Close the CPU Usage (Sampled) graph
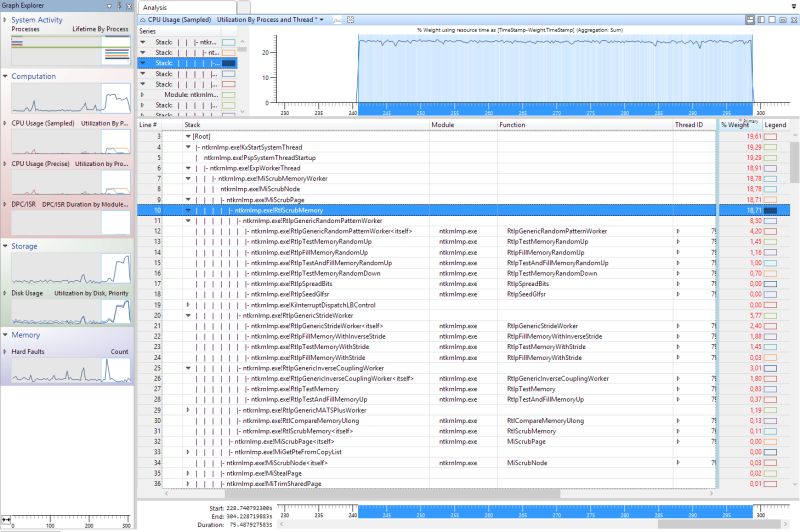The width and height of the screenshot is (800, 532). coord(794,20)
